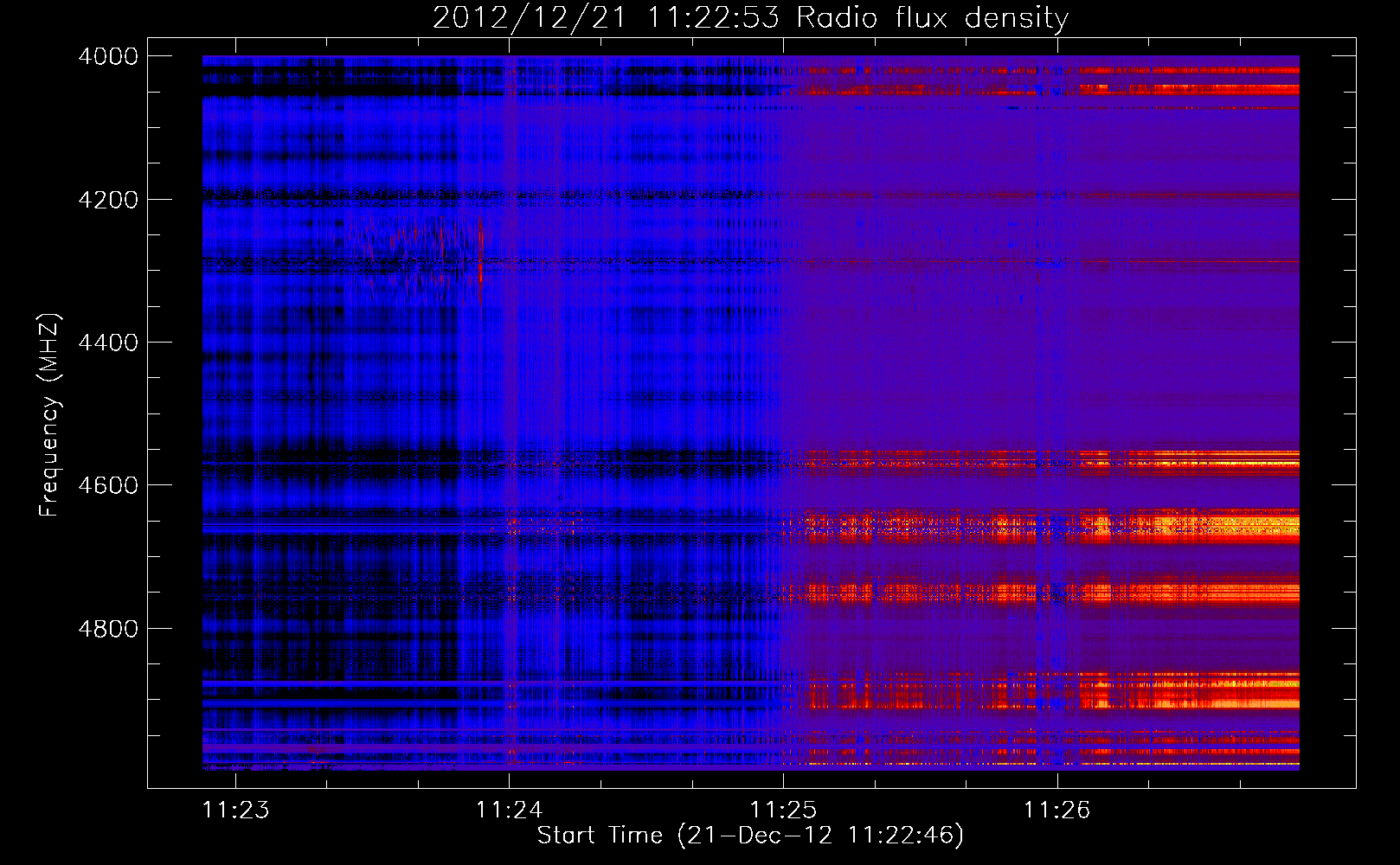Viewport: 1400px width, 865px height.
Task: Click the 11:25 time axis label
Action: click(783, 810)
